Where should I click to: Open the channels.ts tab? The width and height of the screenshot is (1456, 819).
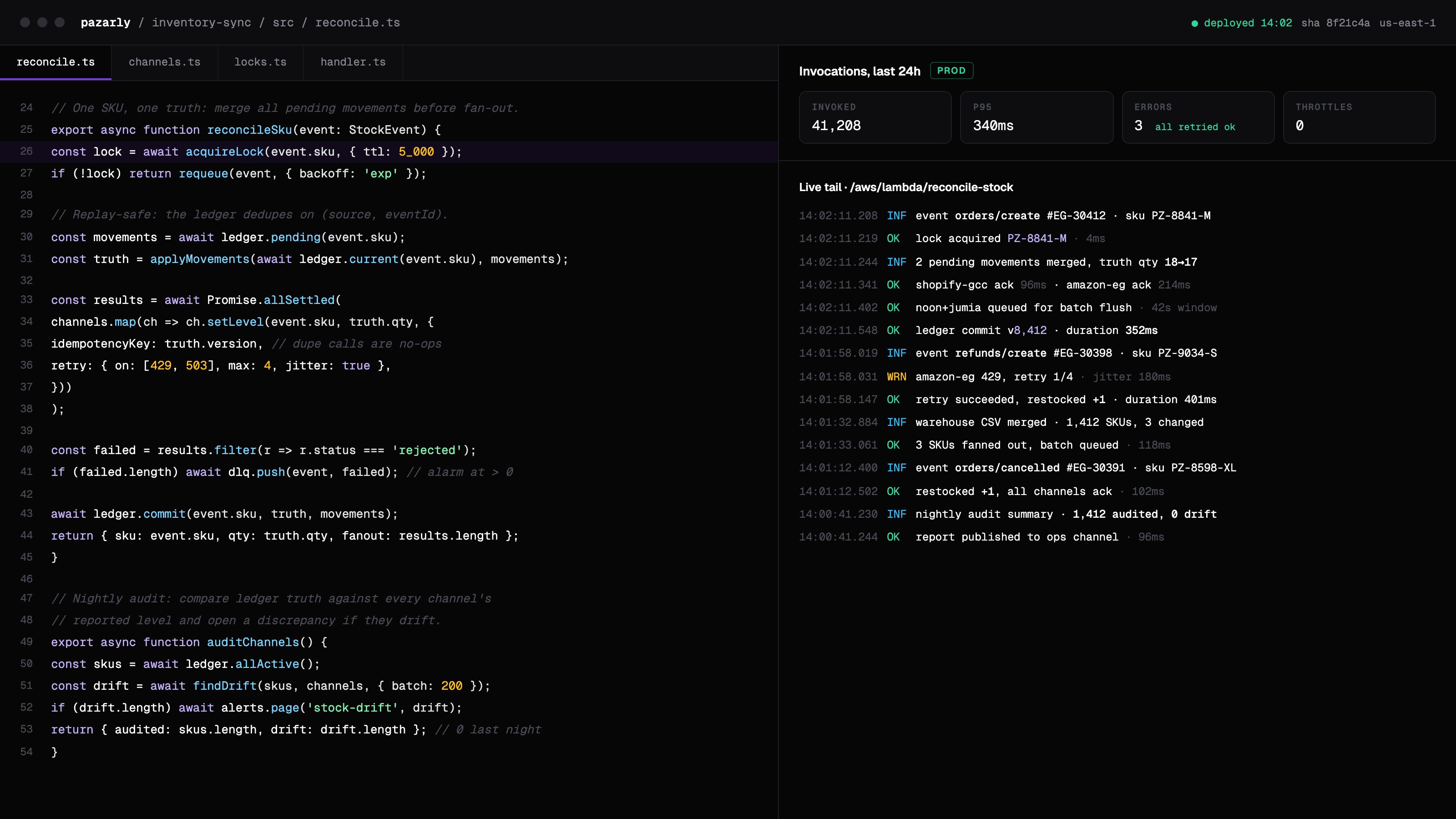pos(164,62)
